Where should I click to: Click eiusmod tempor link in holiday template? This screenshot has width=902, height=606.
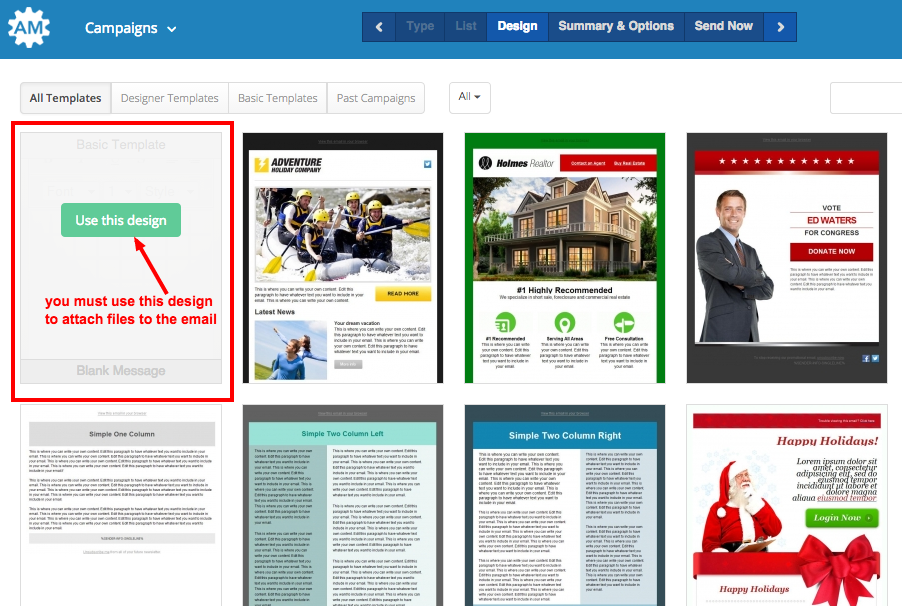point(847,498)
